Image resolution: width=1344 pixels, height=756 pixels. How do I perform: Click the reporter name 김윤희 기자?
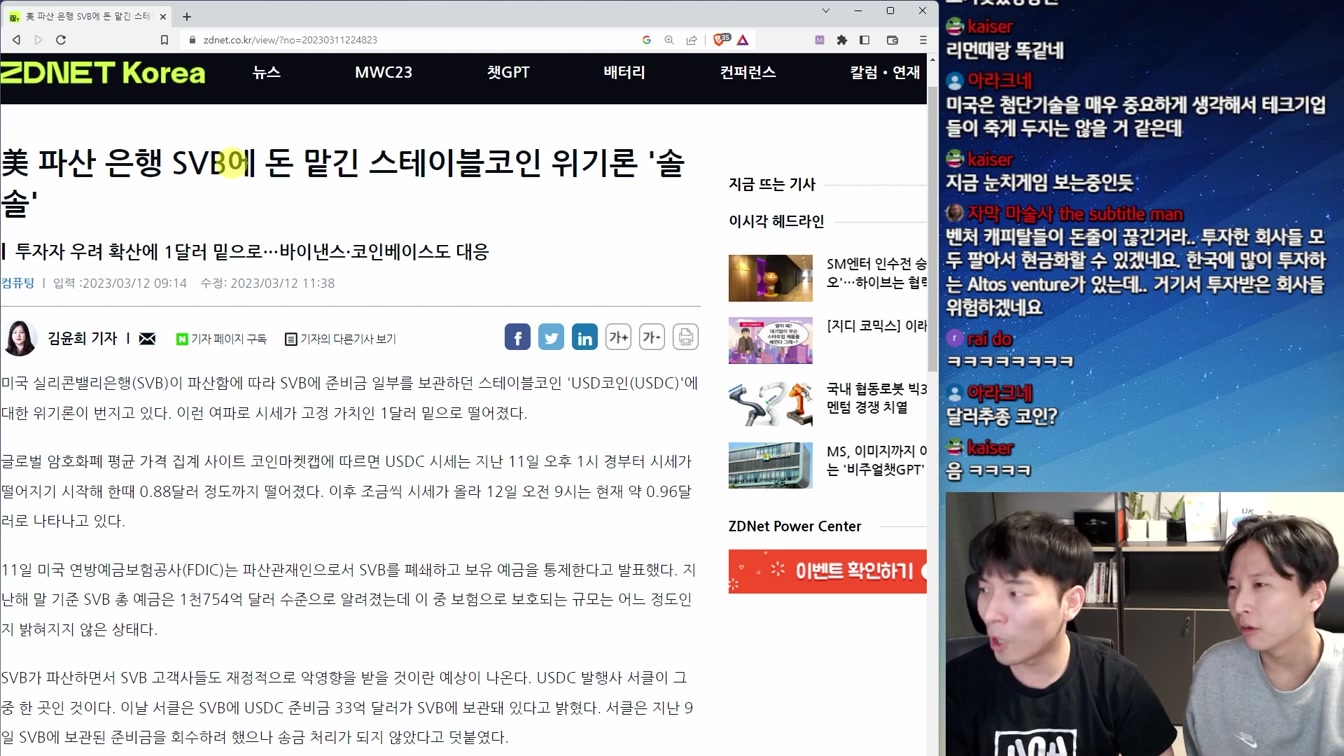click(83, 338)
